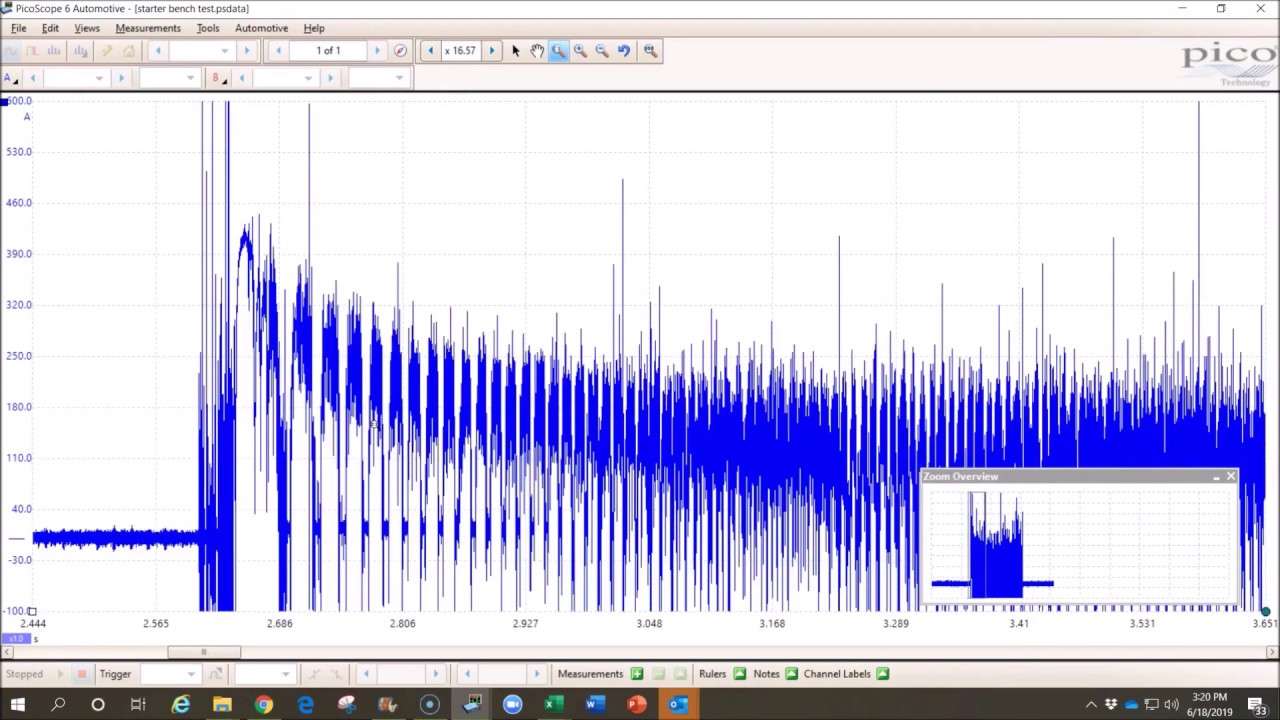Switch to scope mode icon
The height and width of the screenshot is (720, 1280).
pyautogui.click(x=10, y=50)
